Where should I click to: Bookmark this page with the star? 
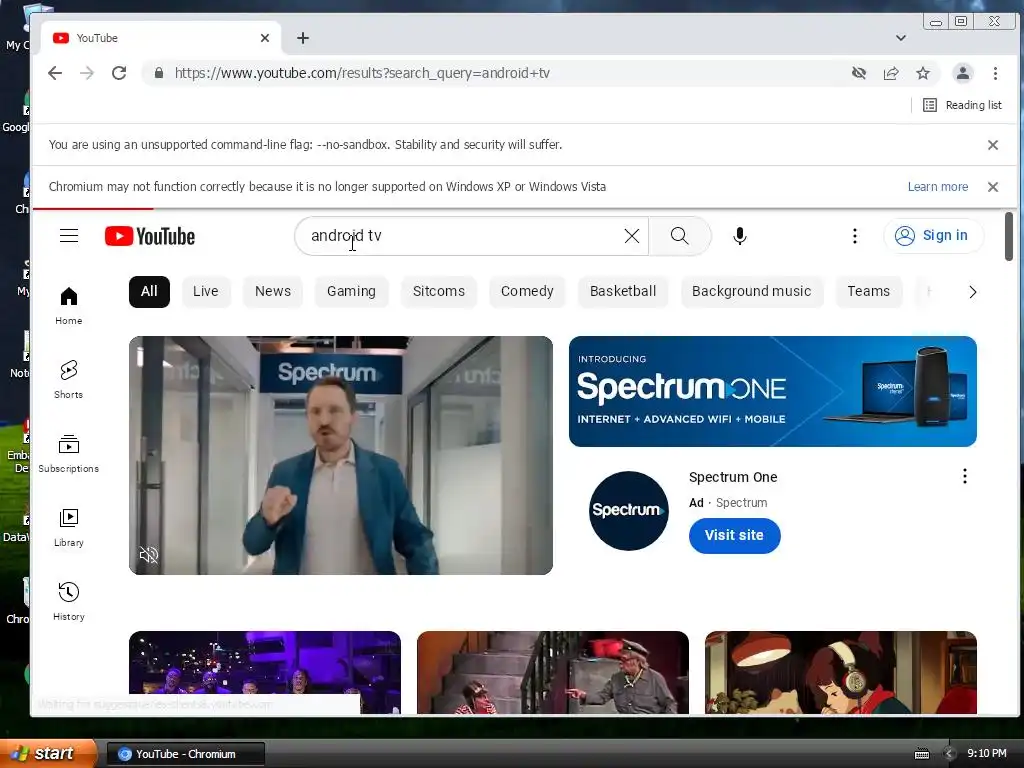[923, 73]
